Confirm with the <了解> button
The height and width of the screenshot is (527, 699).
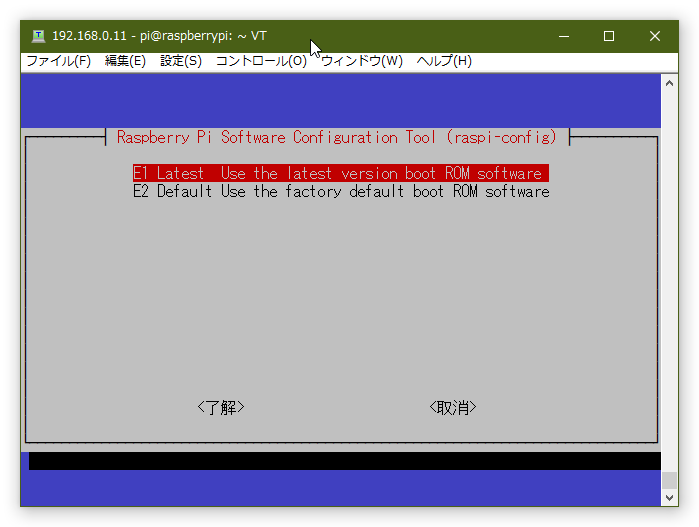point(221,408)
